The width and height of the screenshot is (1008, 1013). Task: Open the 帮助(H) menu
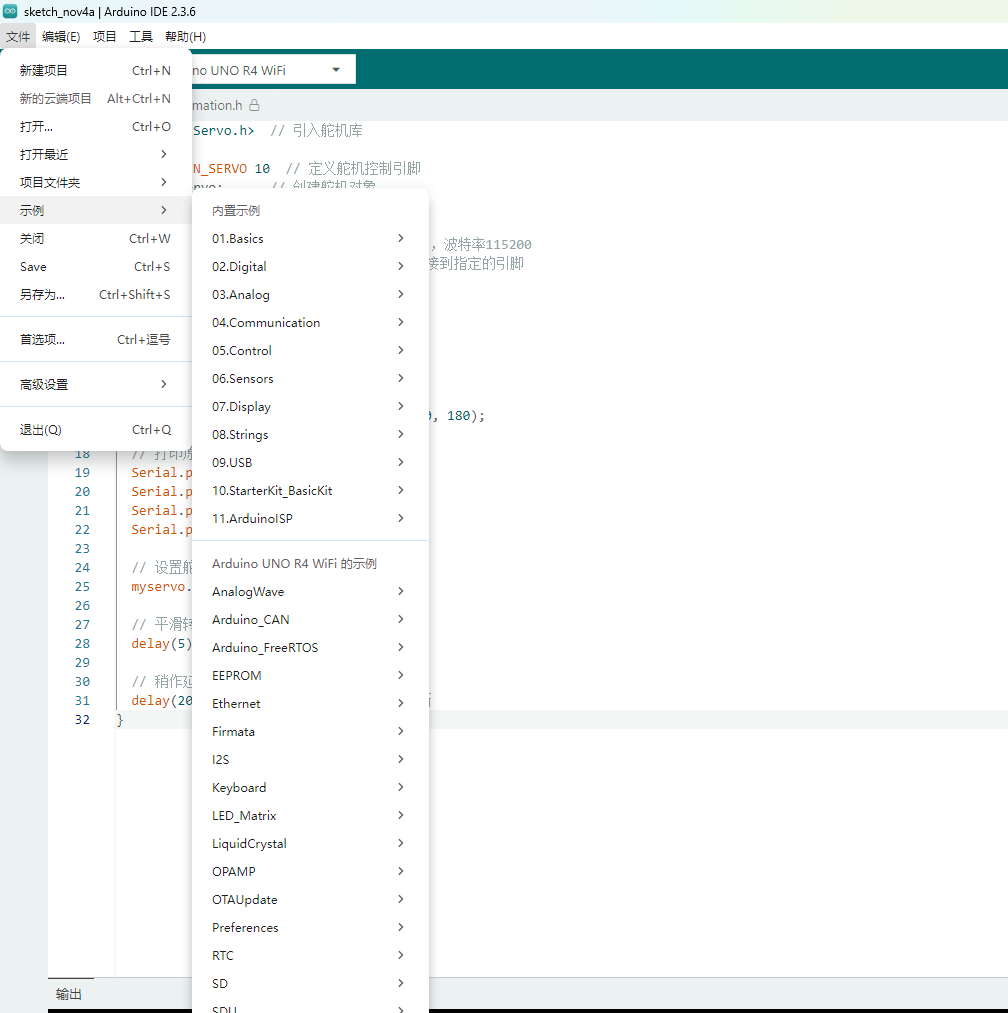185,37
